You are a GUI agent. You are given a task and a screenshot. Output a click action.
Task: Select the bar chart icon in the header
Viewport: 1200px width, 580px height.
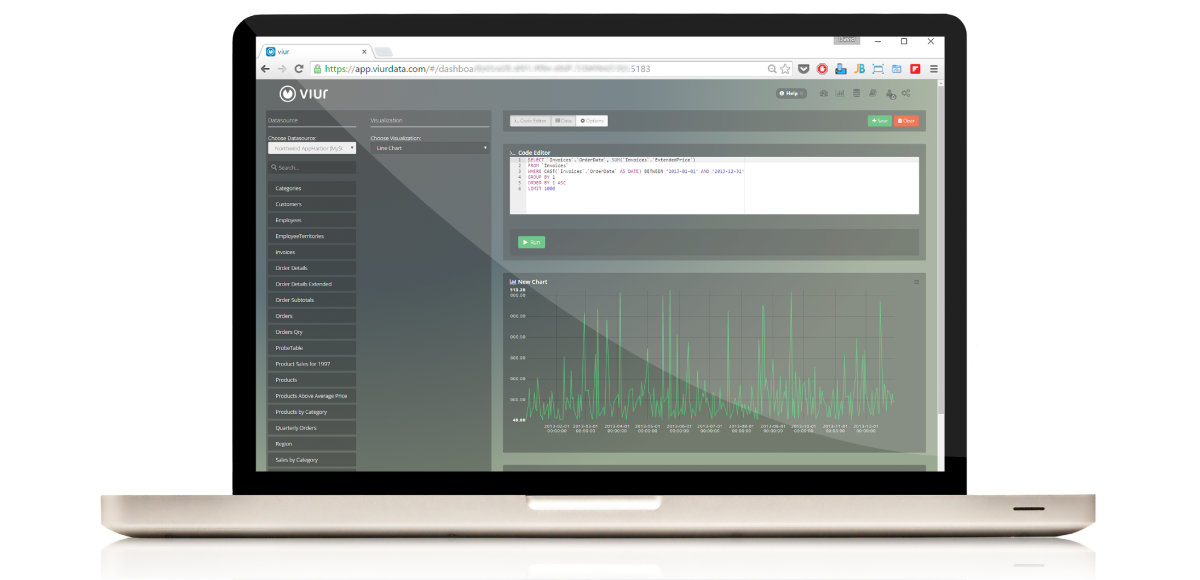840,93
